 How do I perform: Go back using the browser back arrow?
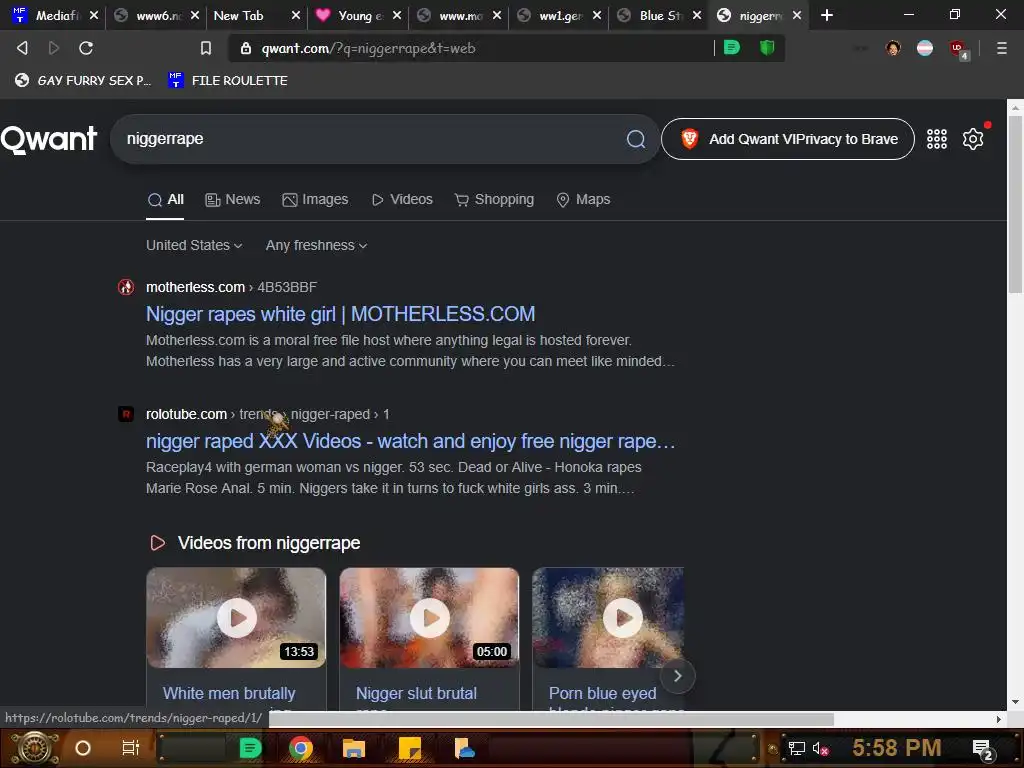[x=22, y=48]
